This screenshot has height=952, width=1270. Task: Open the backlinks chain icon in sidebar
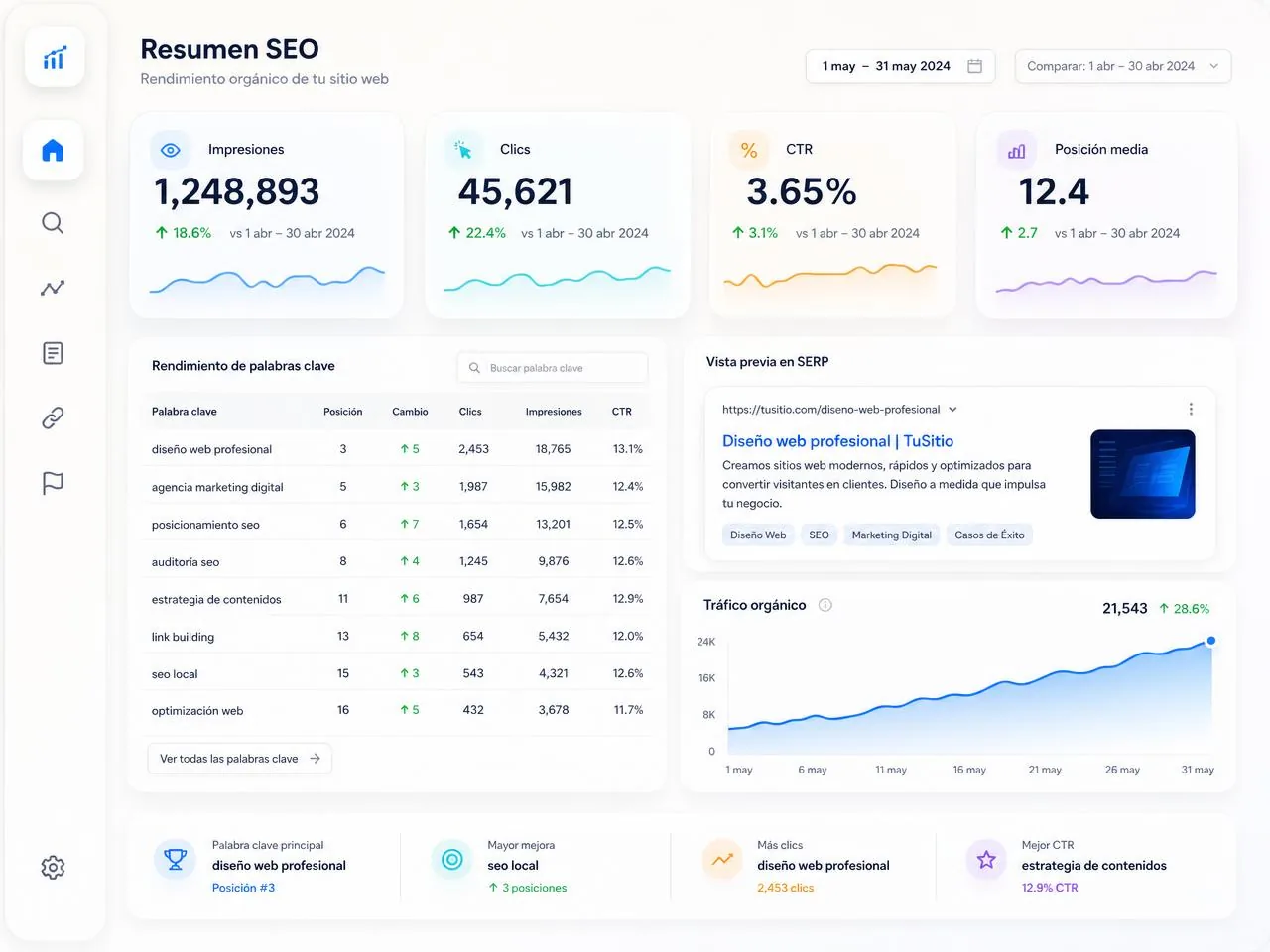click(53, 417)
